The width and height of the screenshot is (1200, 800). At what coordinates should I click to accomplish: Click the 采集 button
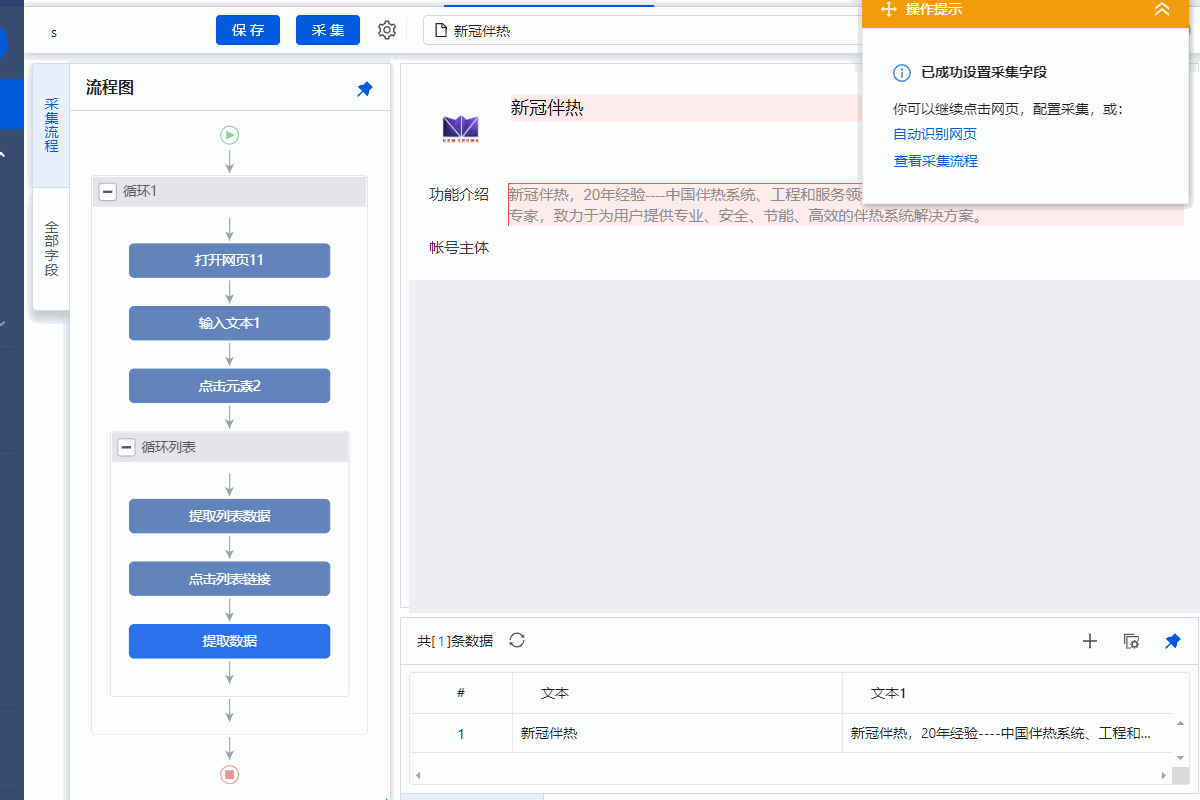pos(328,30)
